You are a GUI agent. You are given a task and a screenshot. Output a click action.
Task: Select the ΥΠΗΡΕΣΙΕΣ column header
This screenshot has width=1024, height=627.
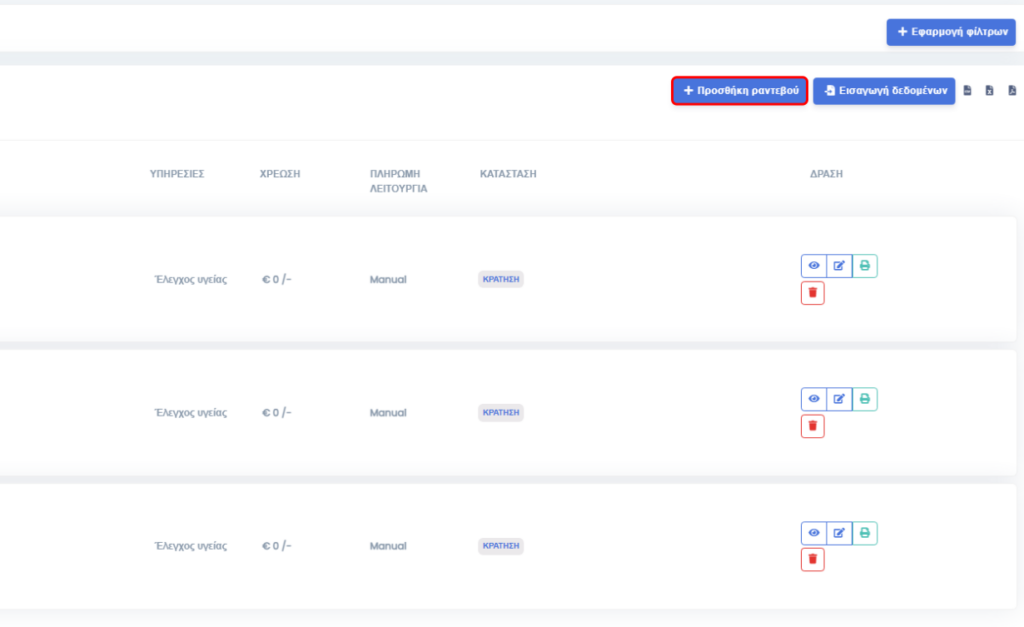coord(177,174)
